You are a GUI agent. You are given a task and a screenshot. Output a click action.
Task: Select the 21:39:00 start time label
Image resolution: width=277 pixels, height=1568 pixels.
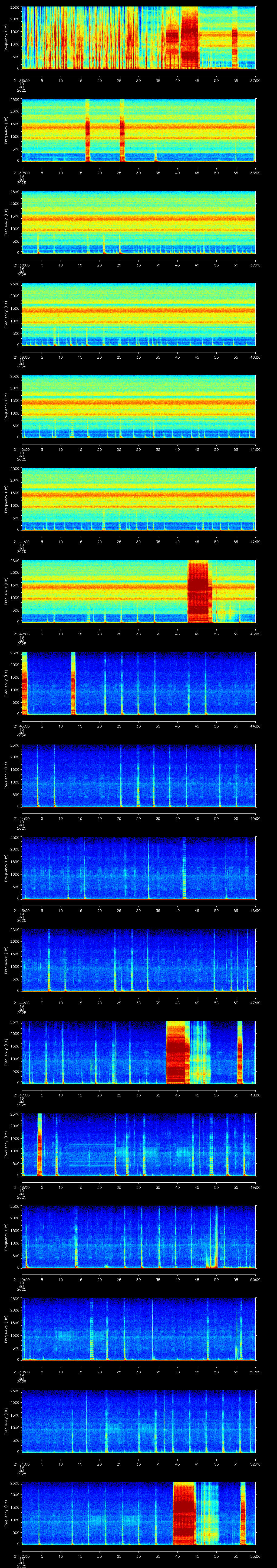click(21, 357)
